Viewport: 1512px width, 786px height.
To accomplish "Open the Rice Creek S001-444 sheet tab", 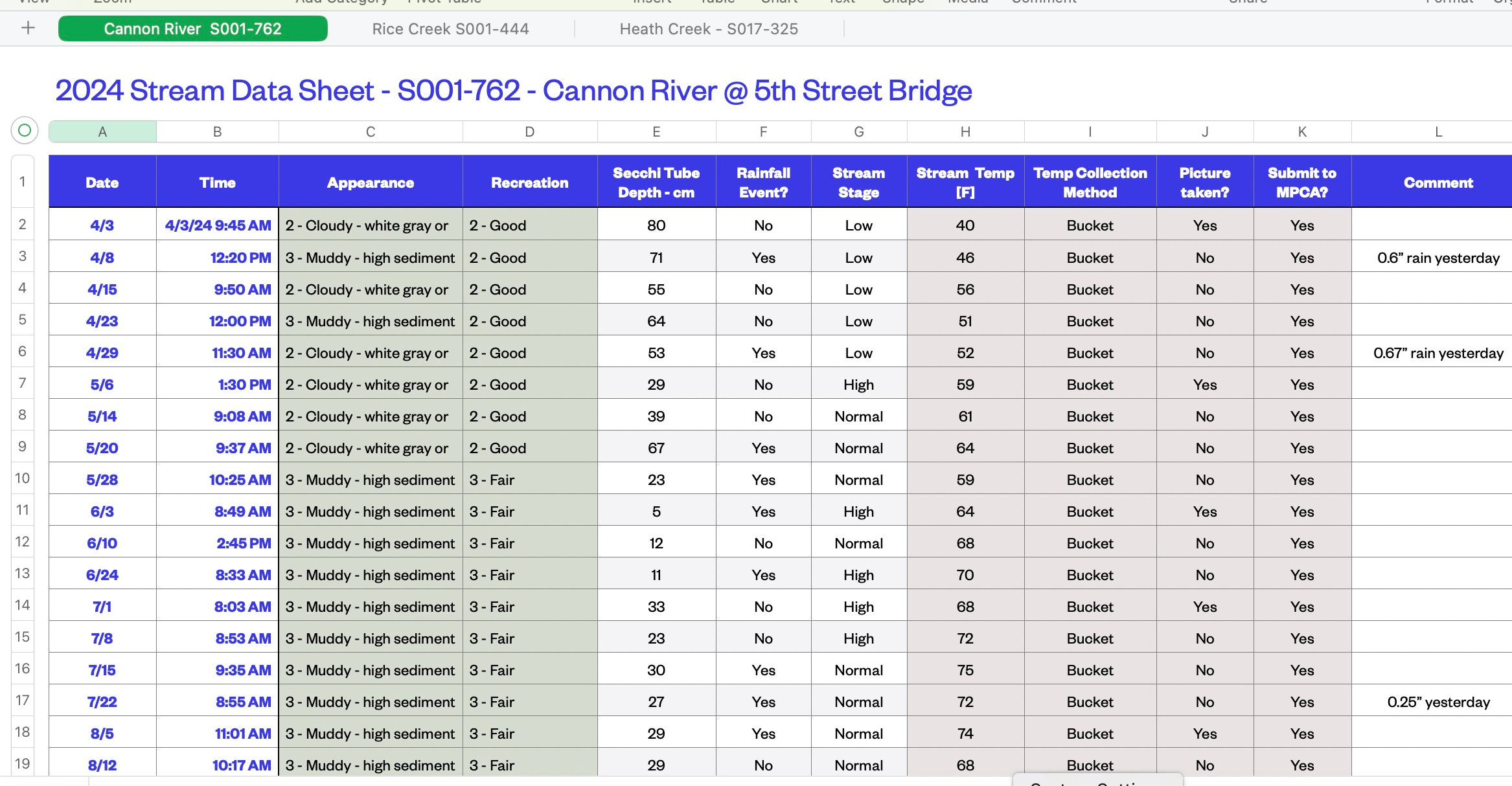I will click(x=450, y=28).
